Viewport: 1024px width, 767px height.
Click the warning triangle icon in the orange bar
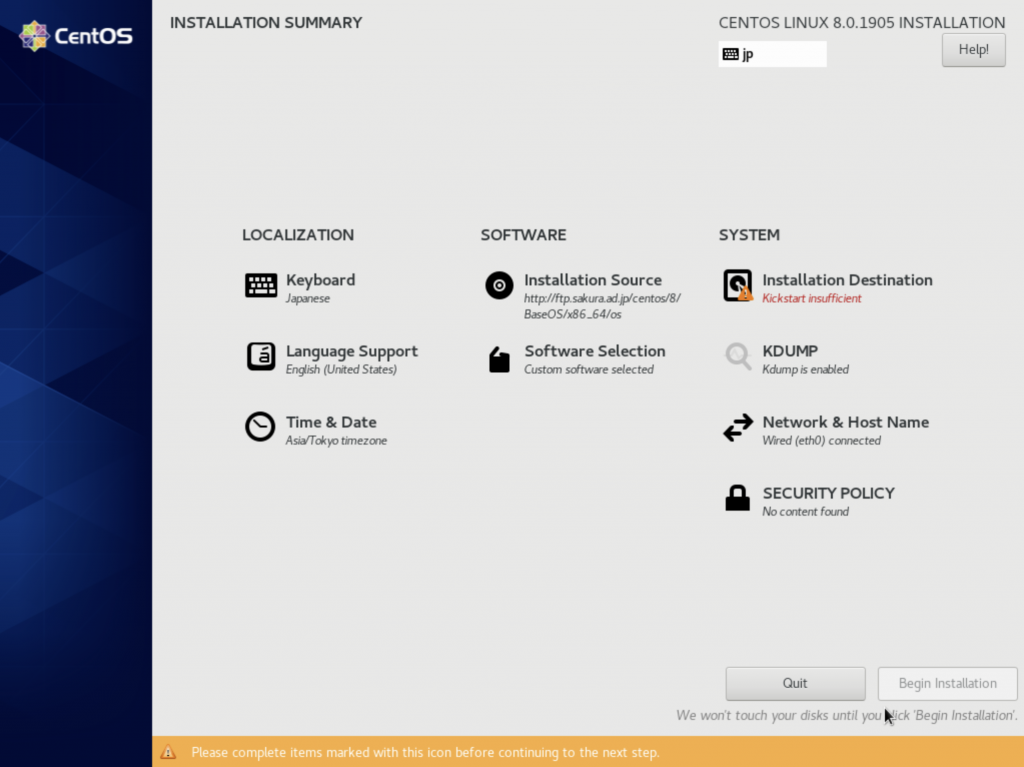168,752
